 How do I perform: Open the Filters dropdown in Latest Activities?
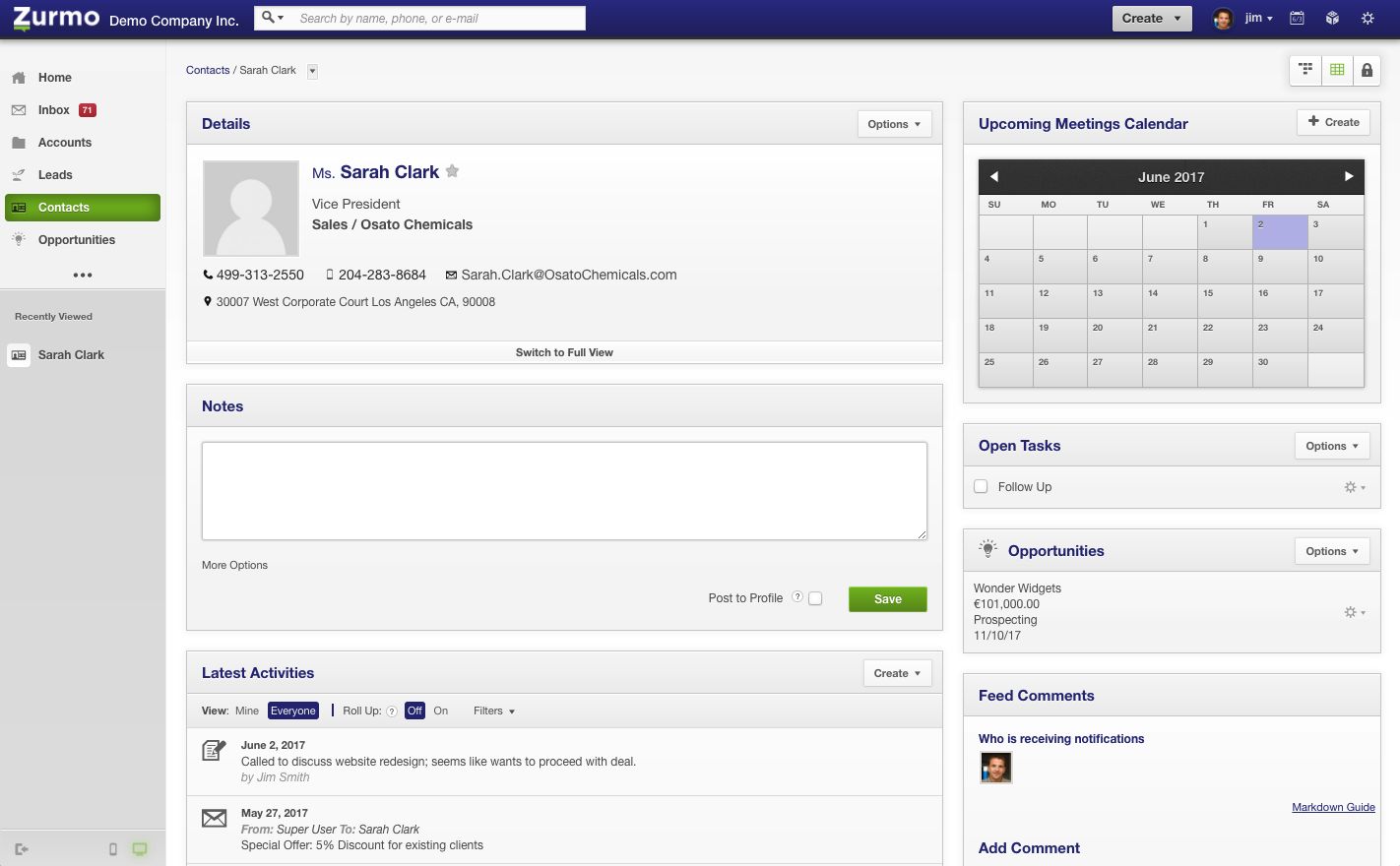pyautogui.click(x=493, y=711)
